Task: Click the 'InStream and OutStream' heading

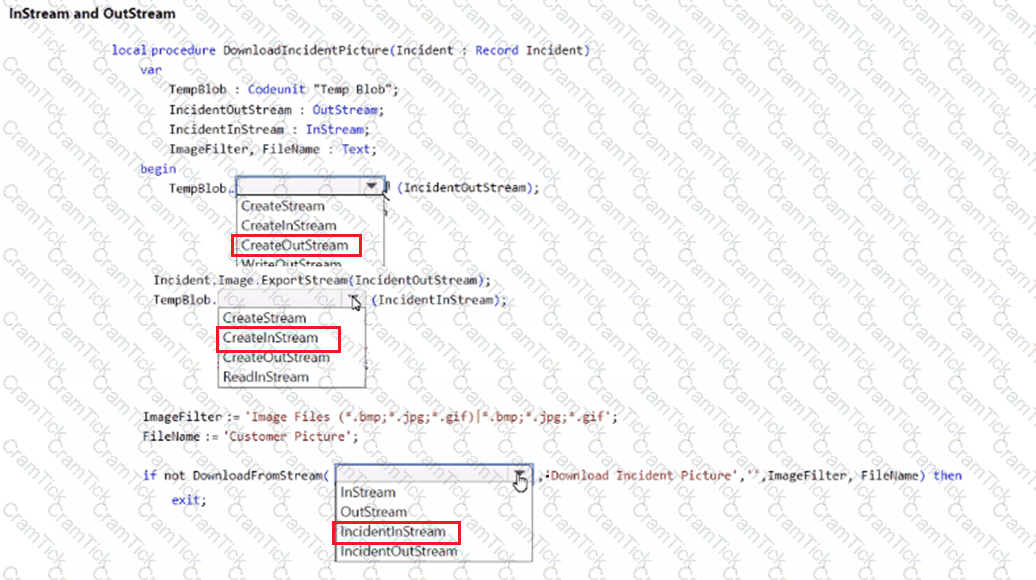Action: coord(92,14)
